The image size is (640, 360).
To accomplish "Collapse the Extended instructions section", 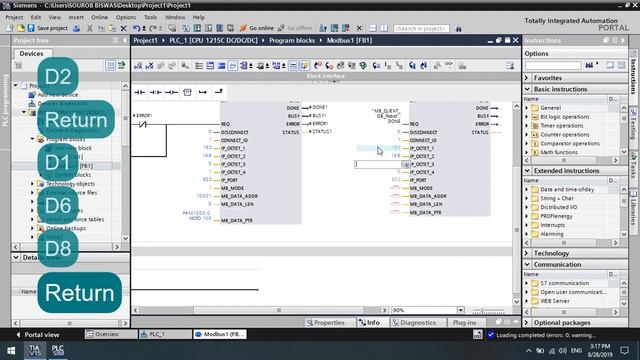I will click(x=527, y=171).
